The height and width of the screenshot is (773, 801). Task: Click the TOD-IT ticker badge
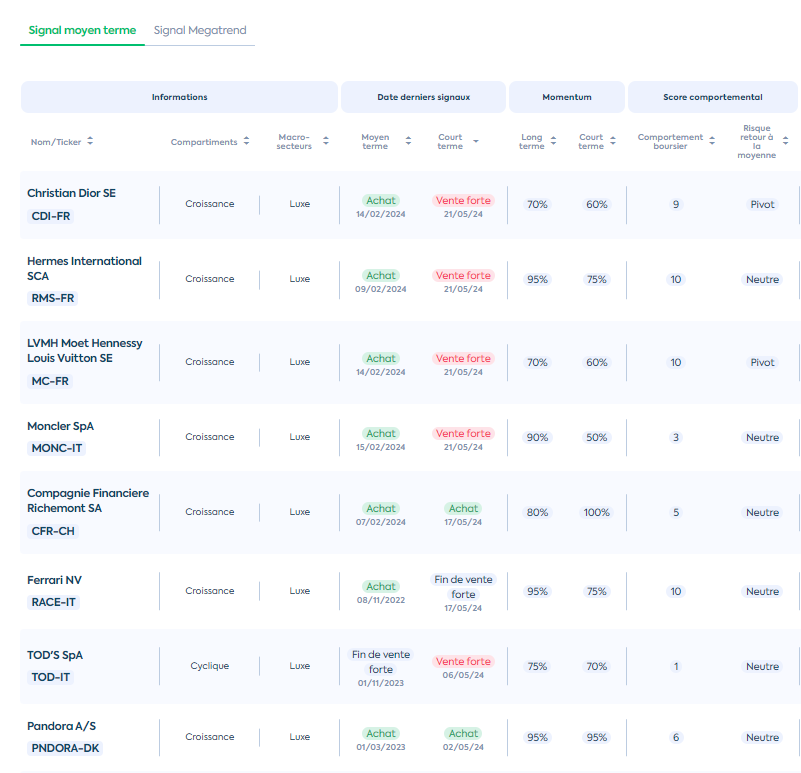[x=51, y=677]
